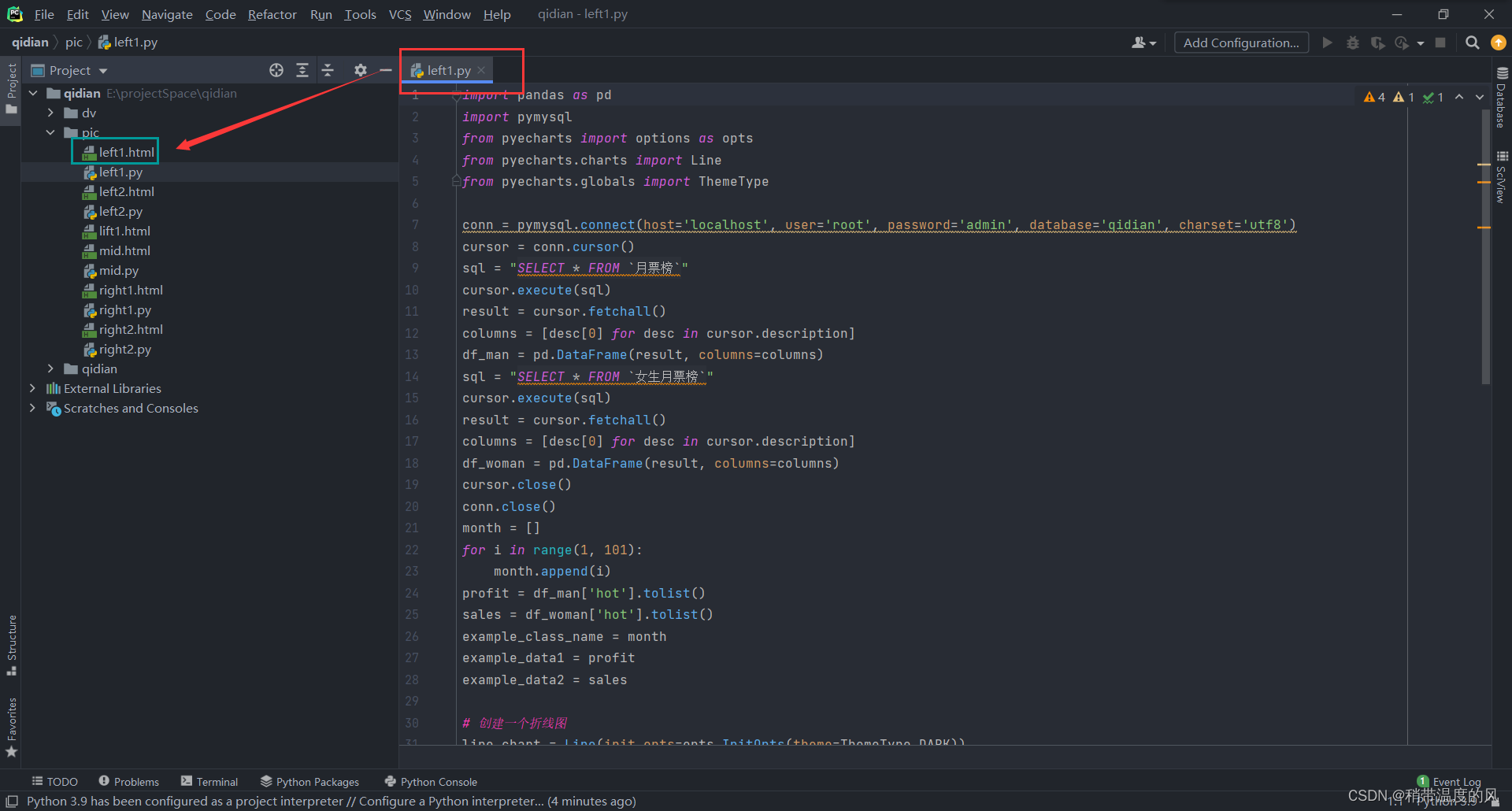Viewport: 1512px width, 811px height.
Task: Hide the Project tool window with minus icon
Action: tap(386, 70)
